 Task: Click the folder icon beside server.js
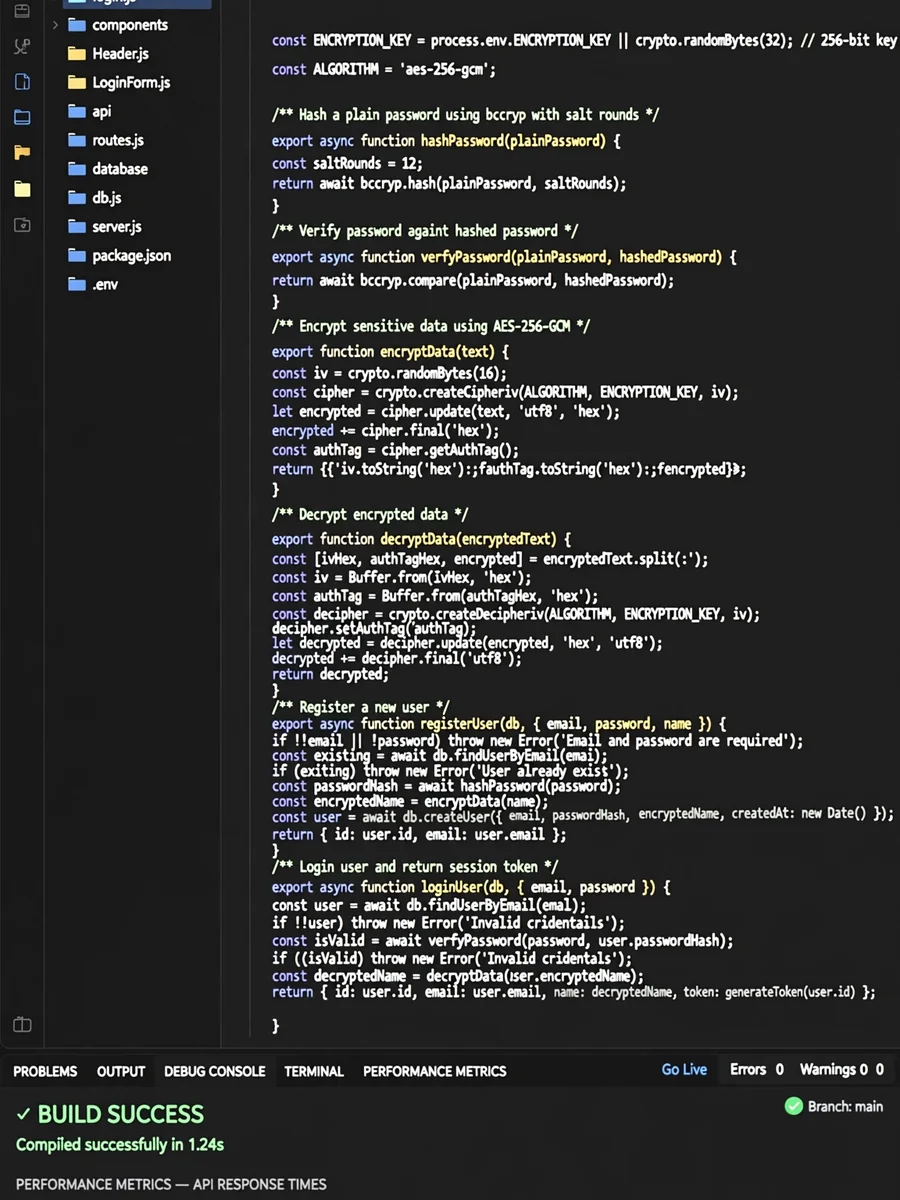point(77,227)
